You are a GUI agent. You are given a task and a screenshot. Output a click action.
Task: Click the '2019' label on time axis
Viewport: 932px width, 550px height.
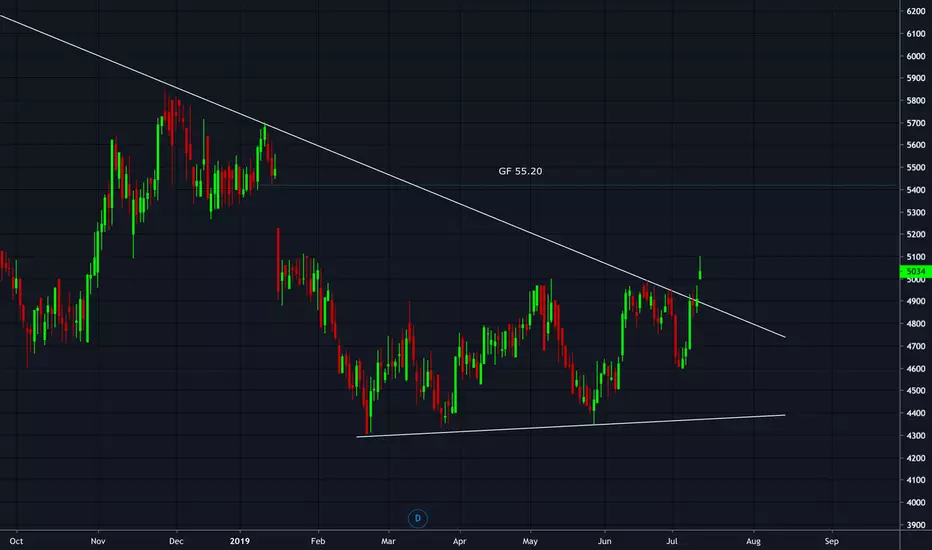click(240, 541)
